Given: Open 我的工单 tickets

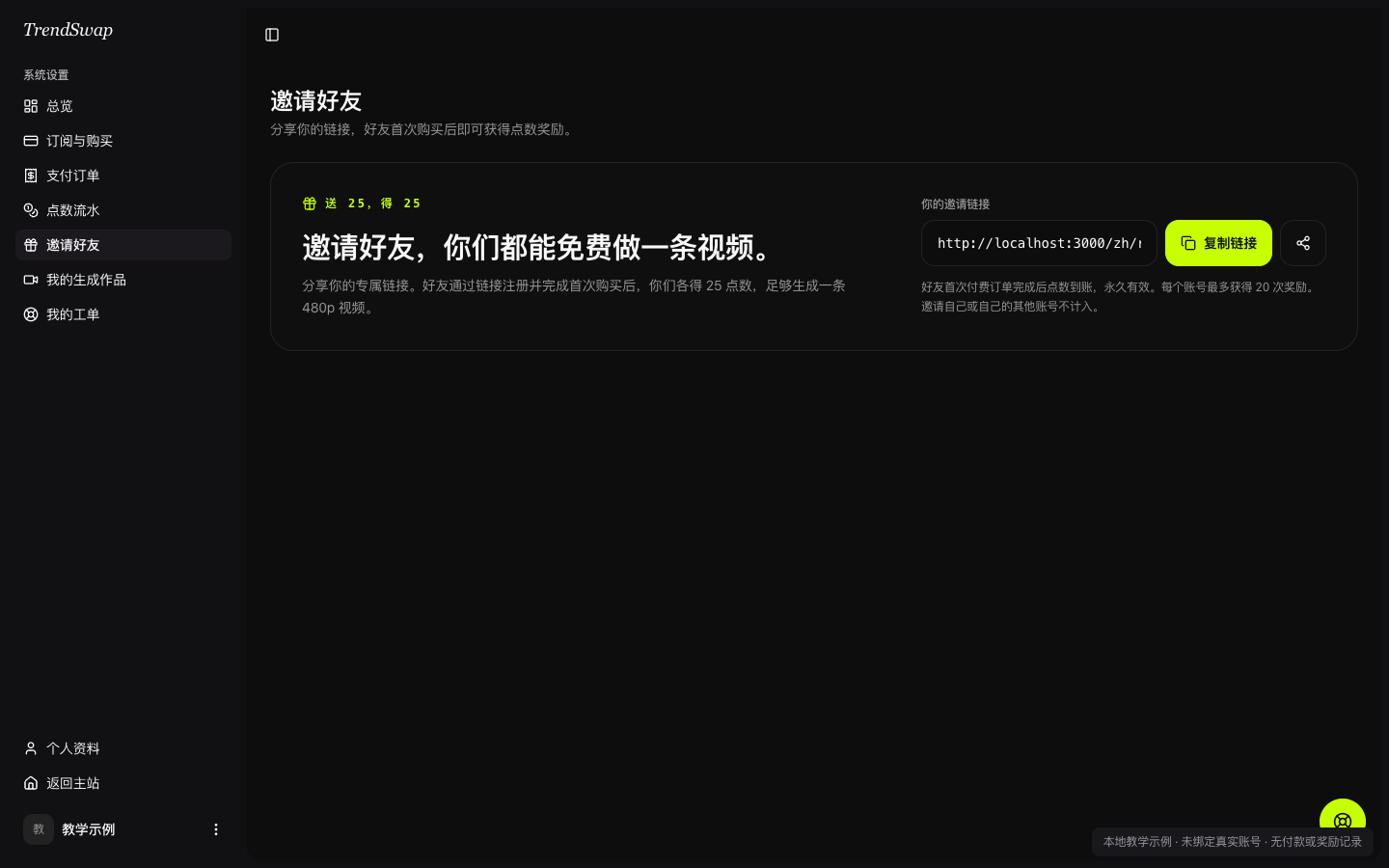Looking at the screenshot, I should pyautogui.click(x=123, y=314).
